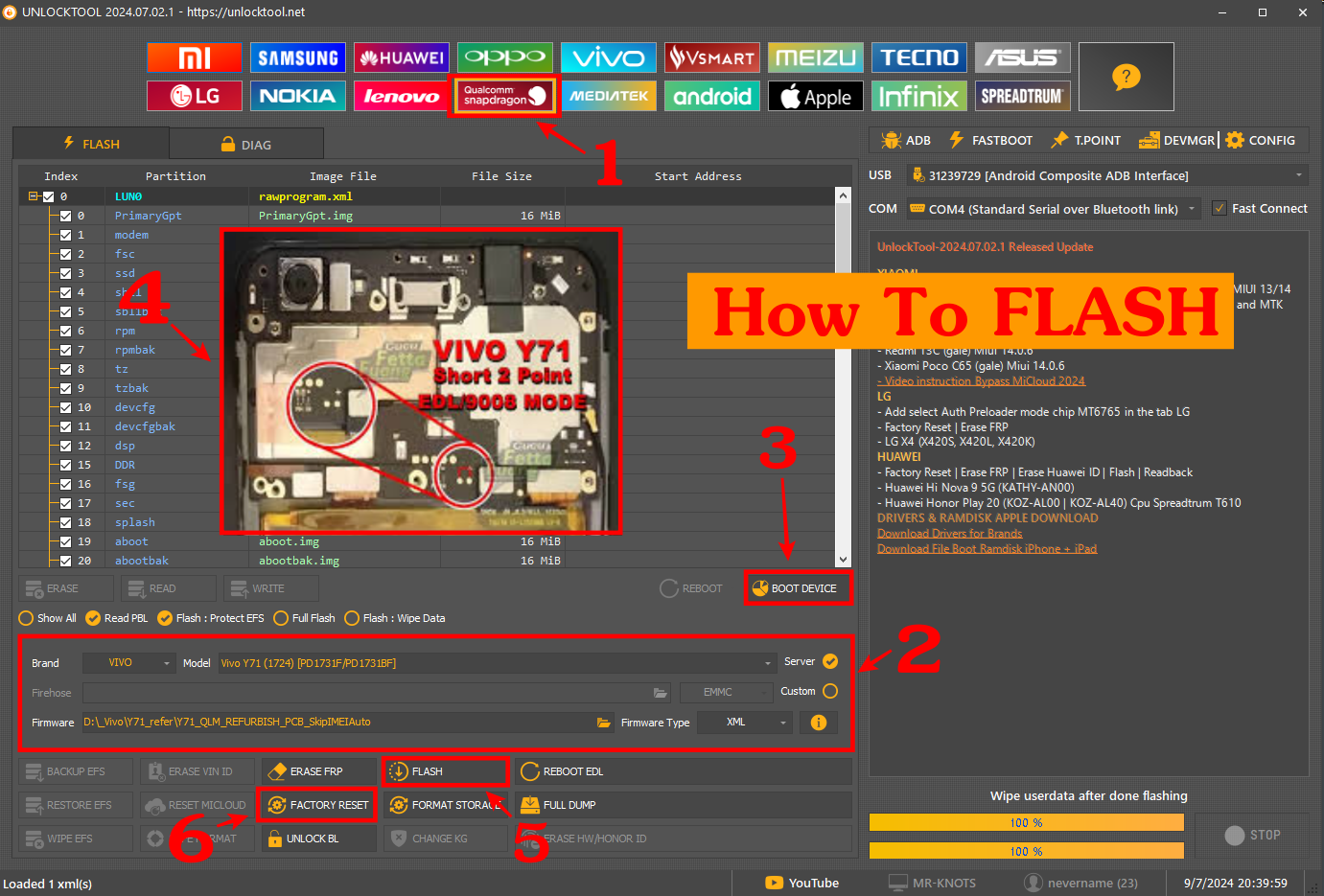Uncheck the aboot partition checkbox
The image size is (1324, 896).
click(x=65, y=541)
